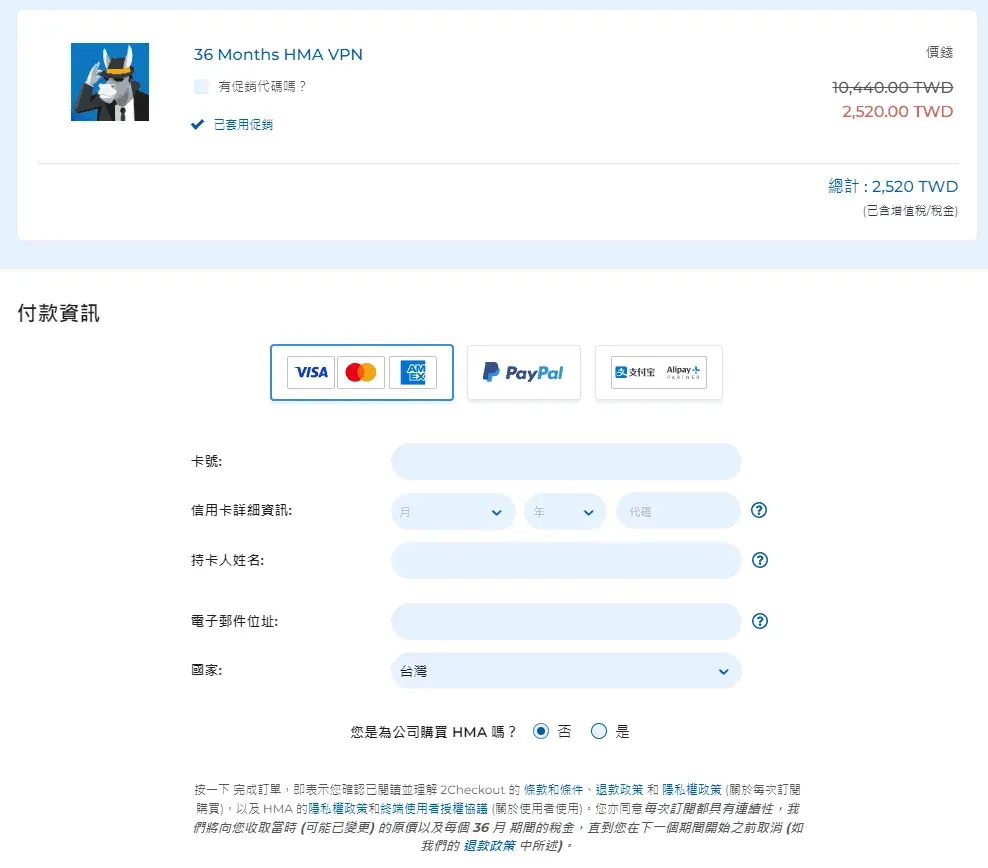
Task: Open the country dropdown showing 台灣
Action: pyautogui.click(x=566, y=671)
